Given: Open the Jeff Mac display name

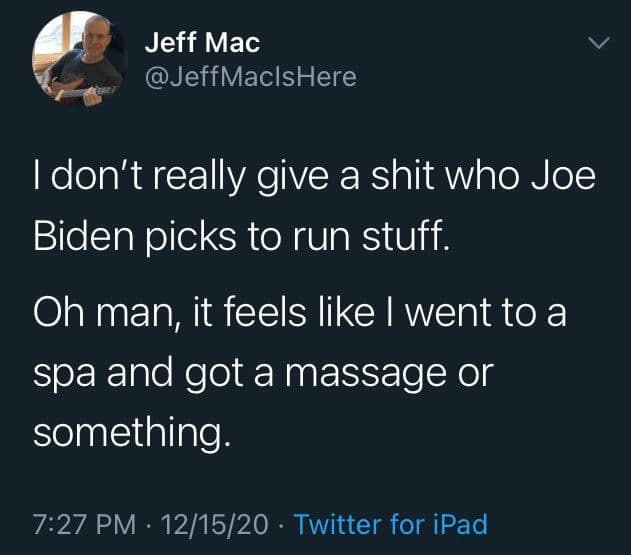Looking at the screenshot, I should click(203, 43).
